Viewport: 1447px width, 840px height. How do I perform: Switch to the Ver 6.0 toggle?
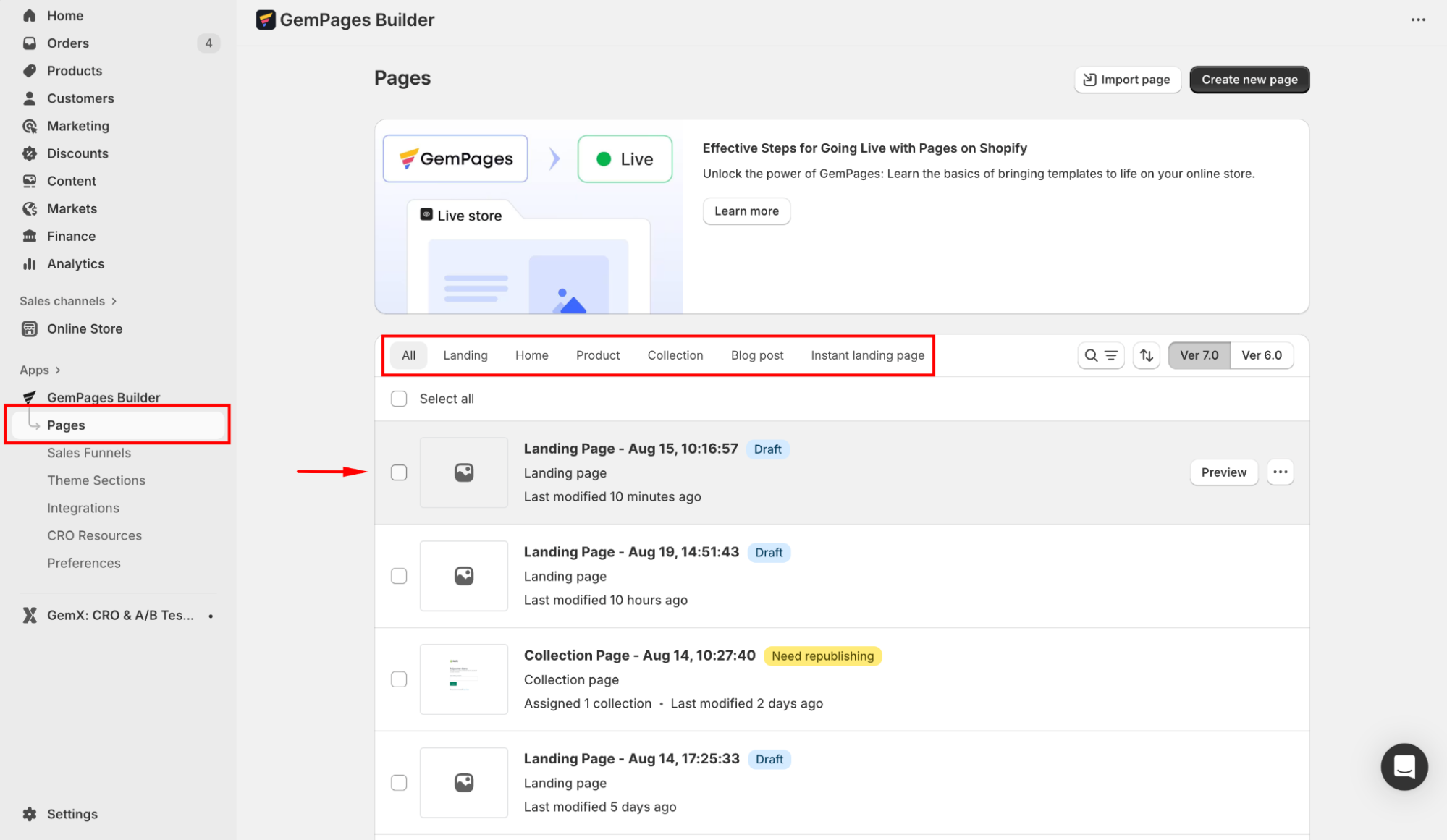point(1261,355)
